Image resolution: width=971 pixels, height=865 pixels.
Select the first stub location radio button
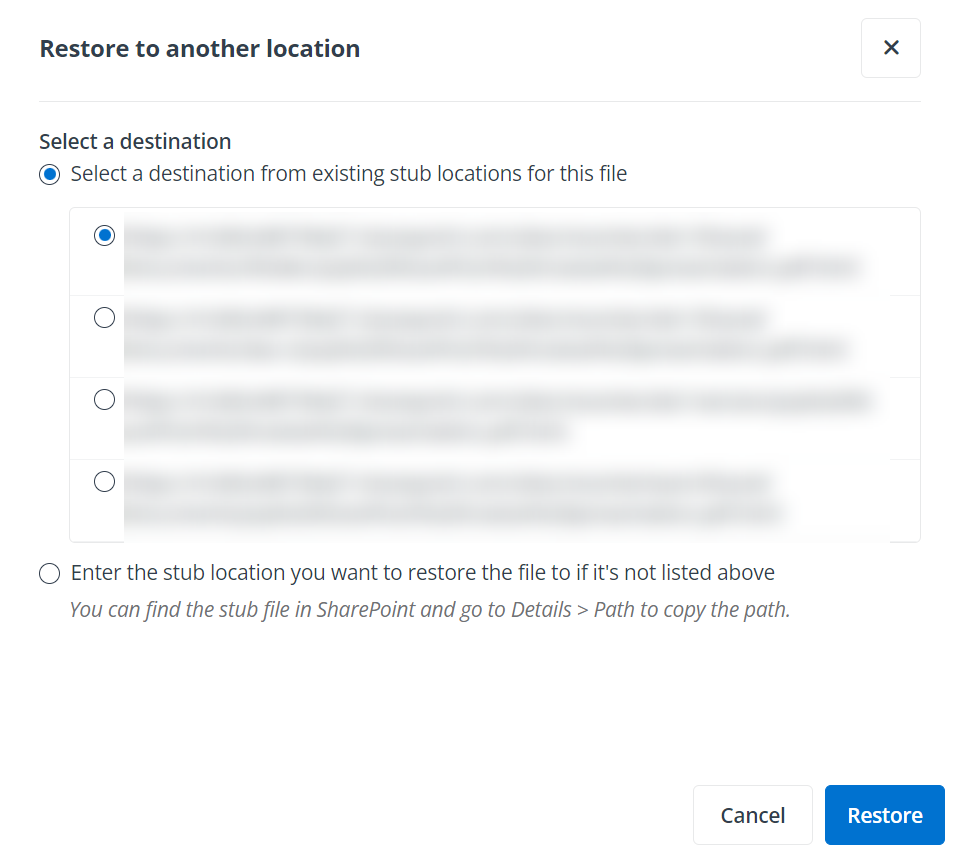104,235
